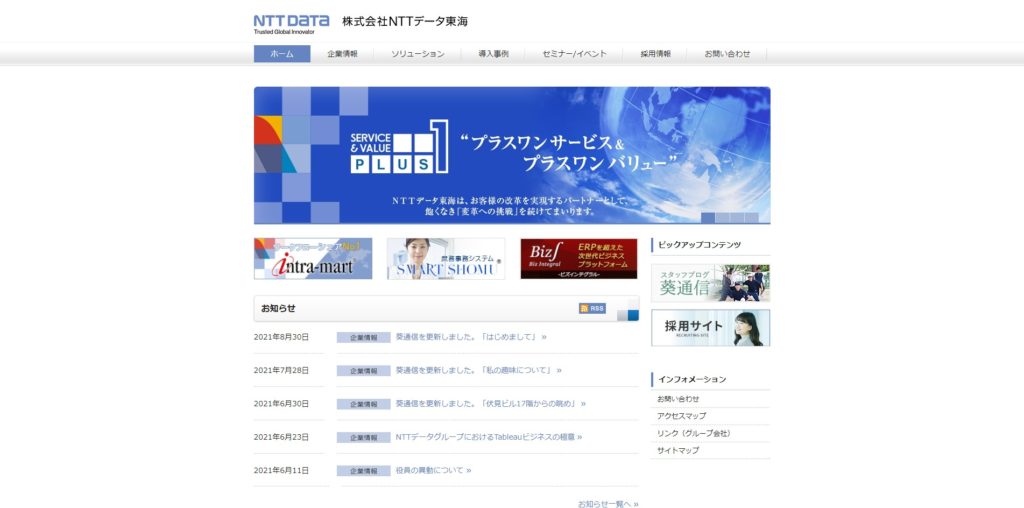Open the SMART SHOMU banner
Viewport: 1024px width, 508px height.
pos(446,259)
